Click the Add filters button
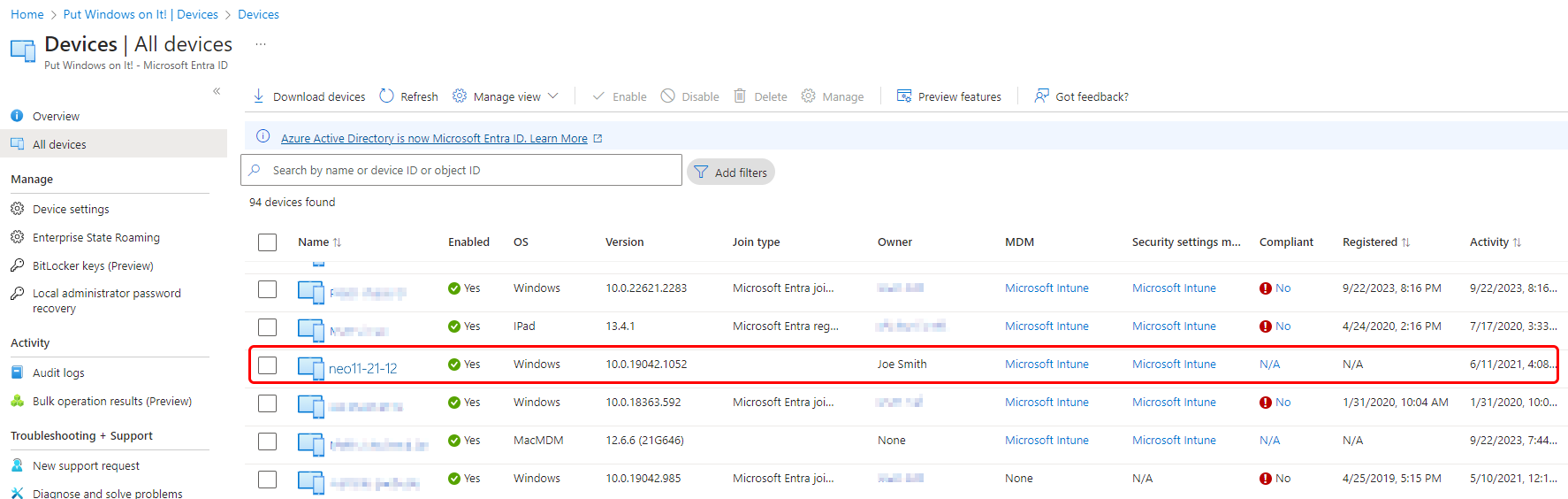This screenshot has width=1568, height=499. point(731,173)
